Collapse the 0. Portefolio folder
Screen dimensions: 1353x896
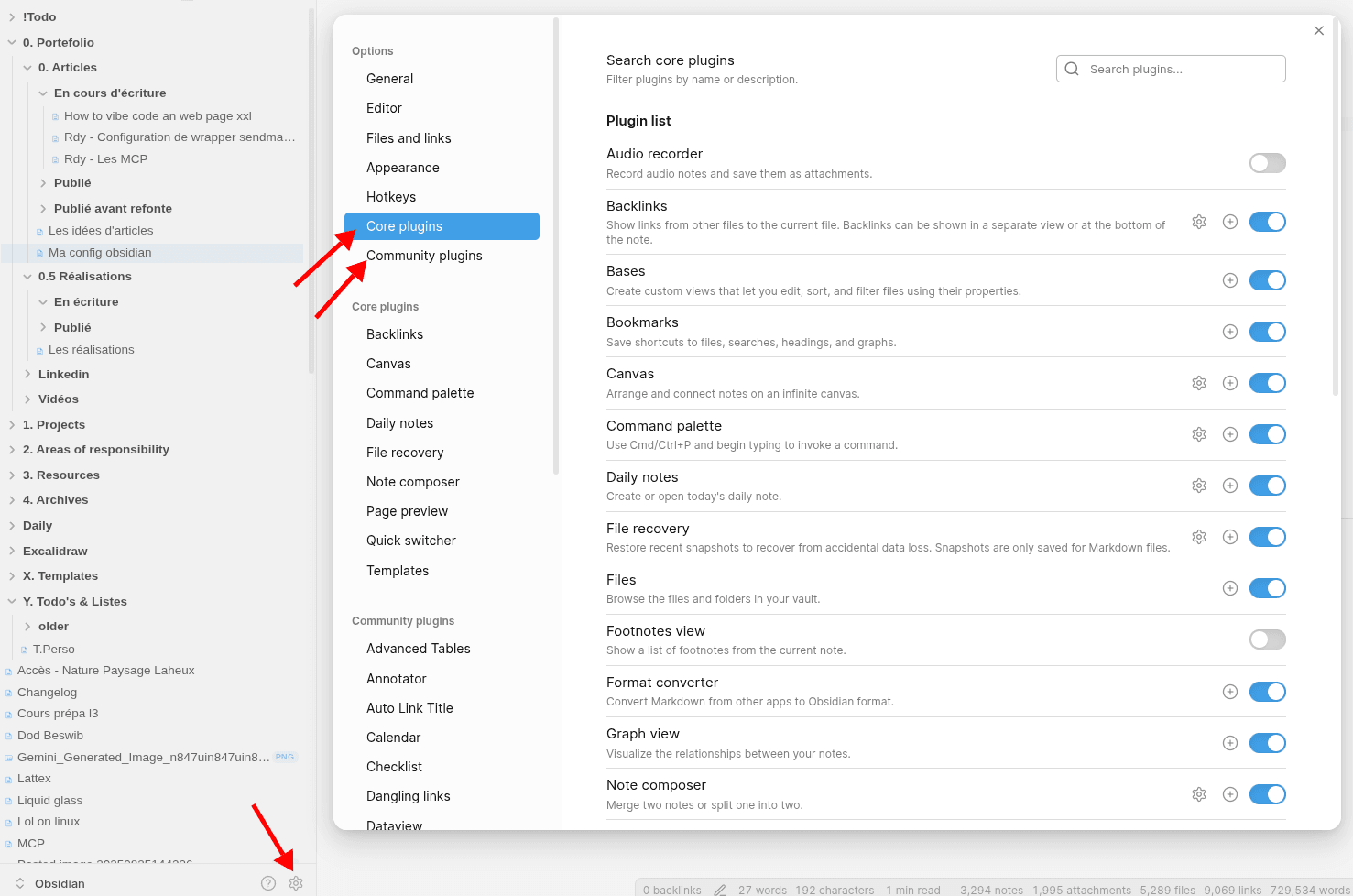12,43
